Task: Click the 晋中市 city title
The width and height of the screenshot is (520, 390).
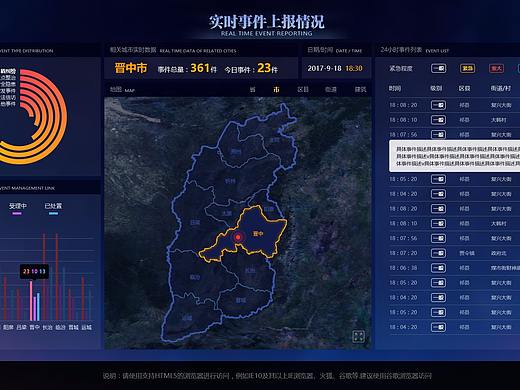Action: click(131, 68)
